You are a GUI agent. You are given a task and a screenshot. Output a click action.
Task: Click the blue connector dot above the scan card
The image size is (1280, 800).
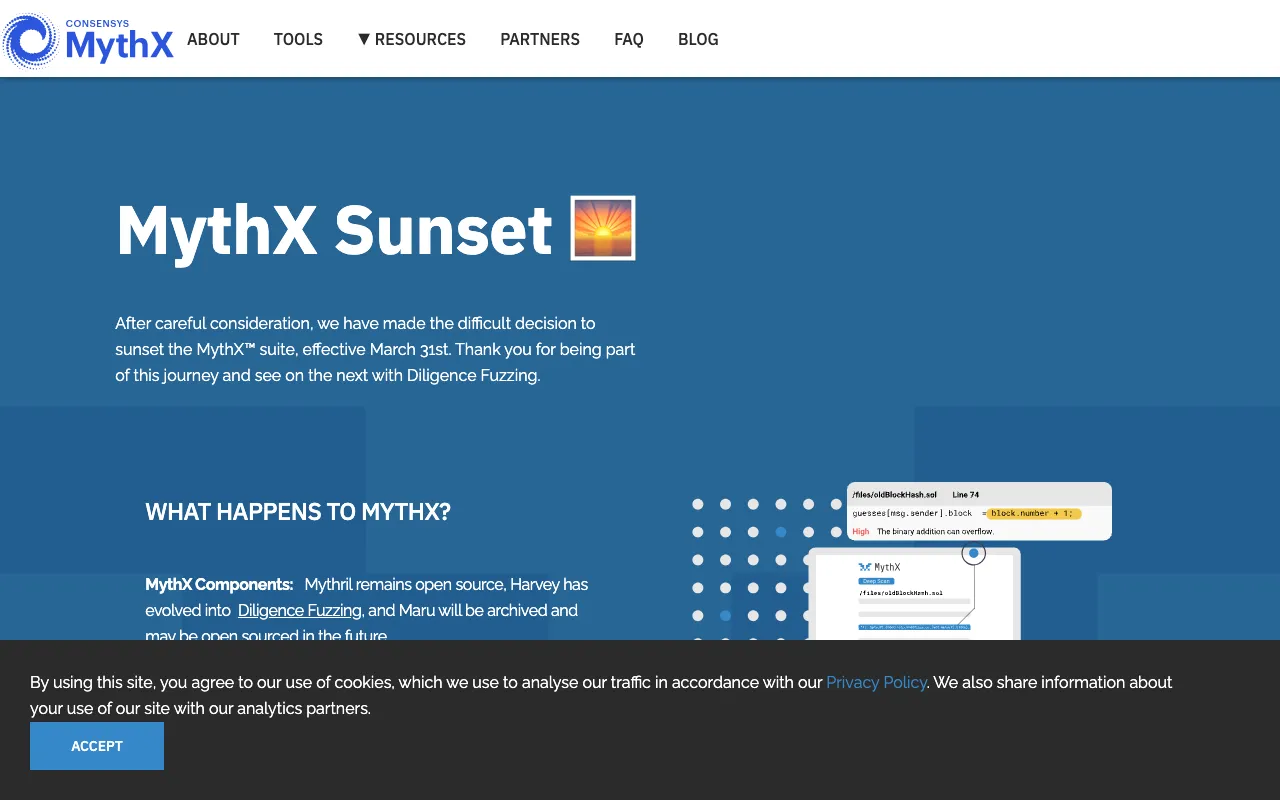pyautogui.click(x=973, y=553)
